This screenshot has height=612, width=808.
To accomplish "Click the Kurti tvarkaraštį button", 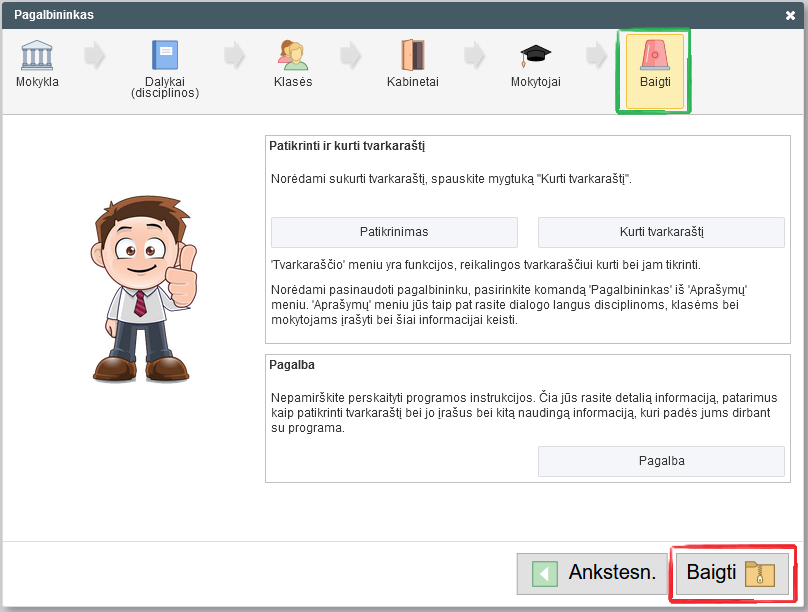I will [x=661, y=232].
